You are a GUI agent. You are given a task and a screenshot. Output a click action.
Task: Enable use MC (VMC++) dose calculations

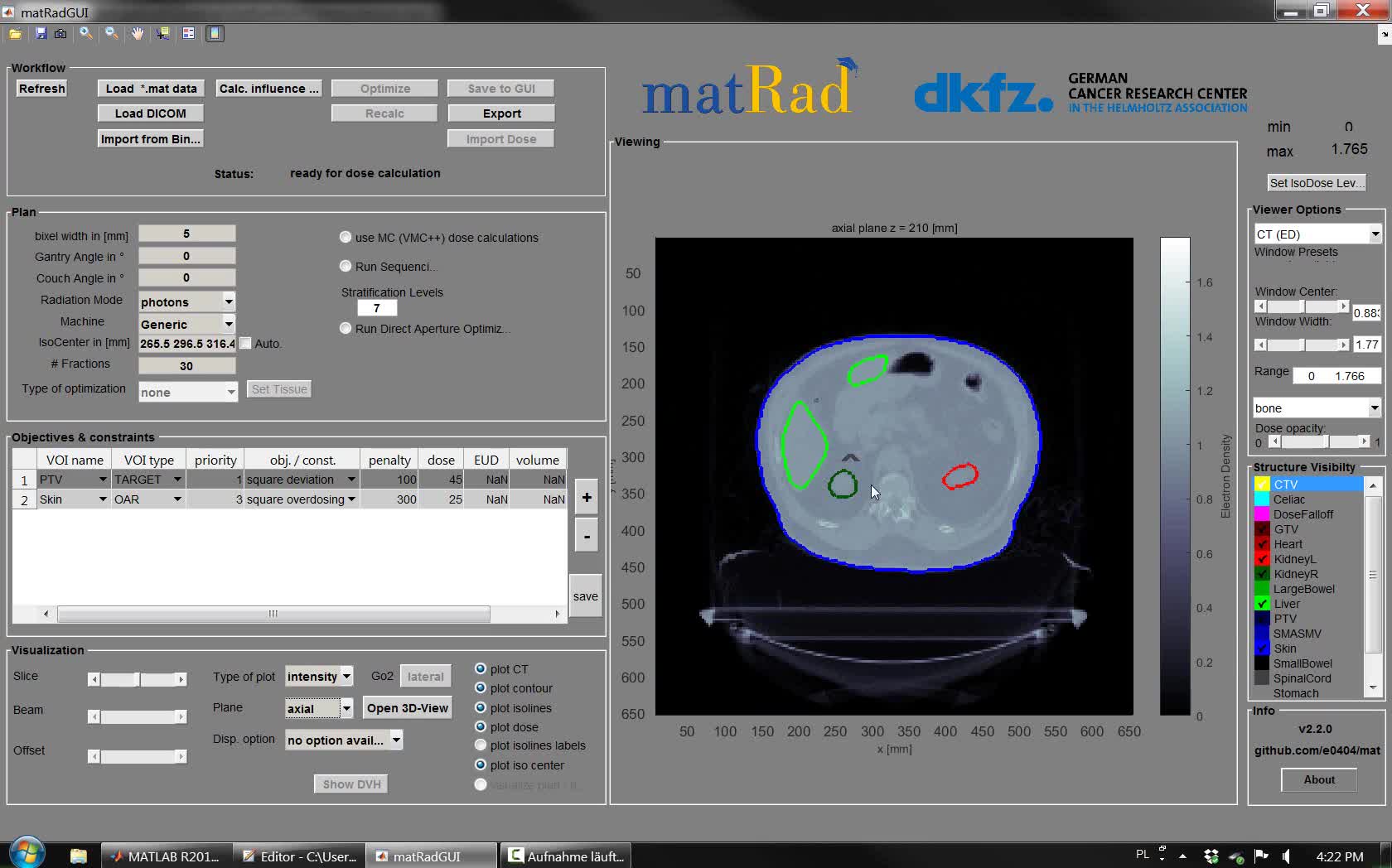coord(346,237)
